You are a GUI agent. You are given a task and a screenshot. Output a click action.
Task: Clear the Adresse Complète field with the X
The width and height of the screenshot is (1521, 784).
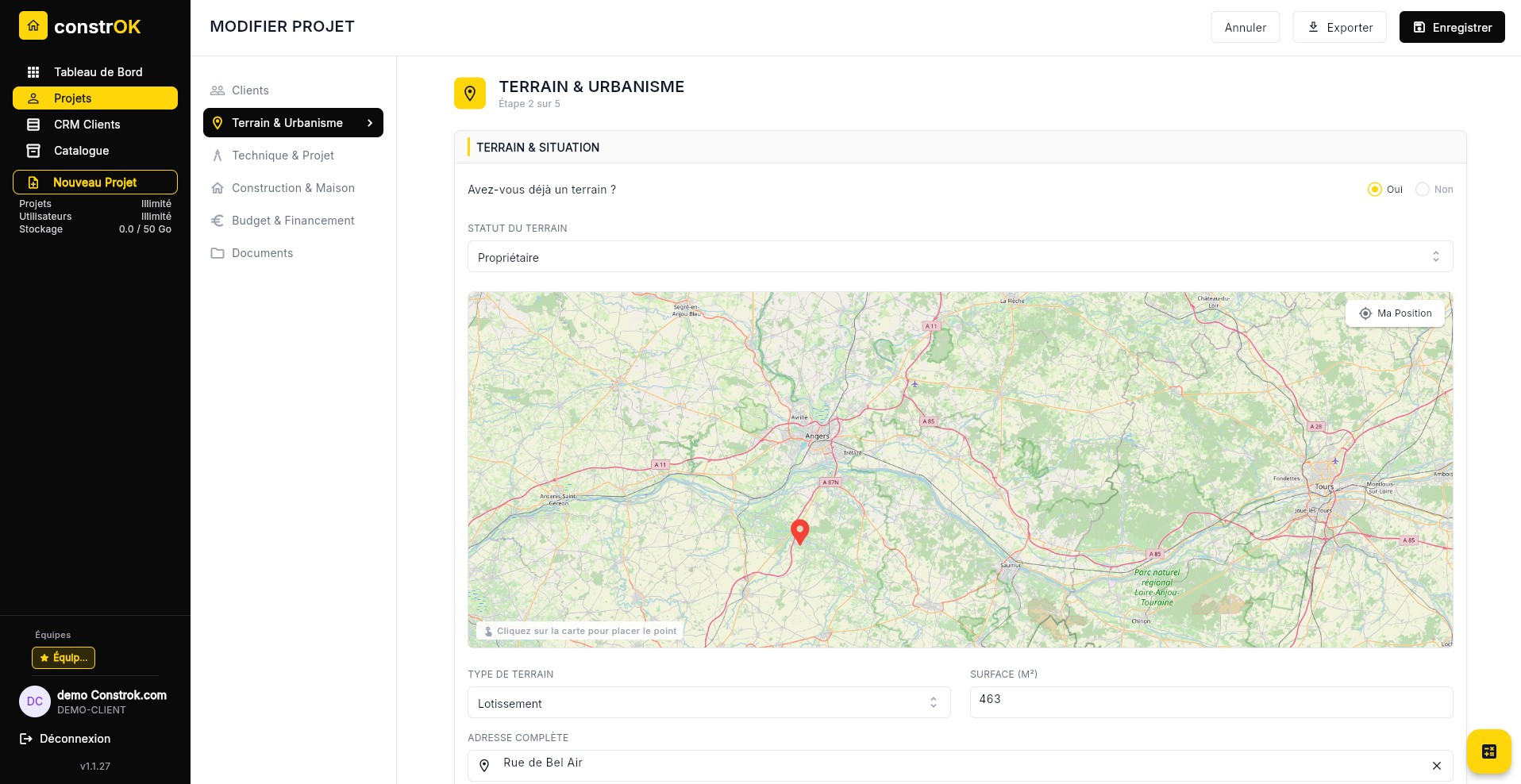click(1437, 766)
